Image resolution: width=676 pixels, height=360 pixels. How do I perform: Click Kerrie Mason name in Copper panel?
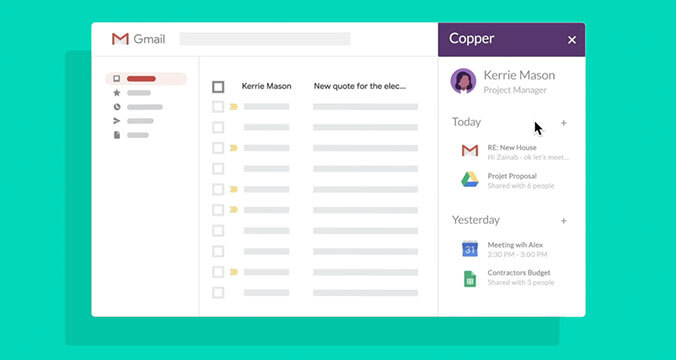tap(519, 75)
